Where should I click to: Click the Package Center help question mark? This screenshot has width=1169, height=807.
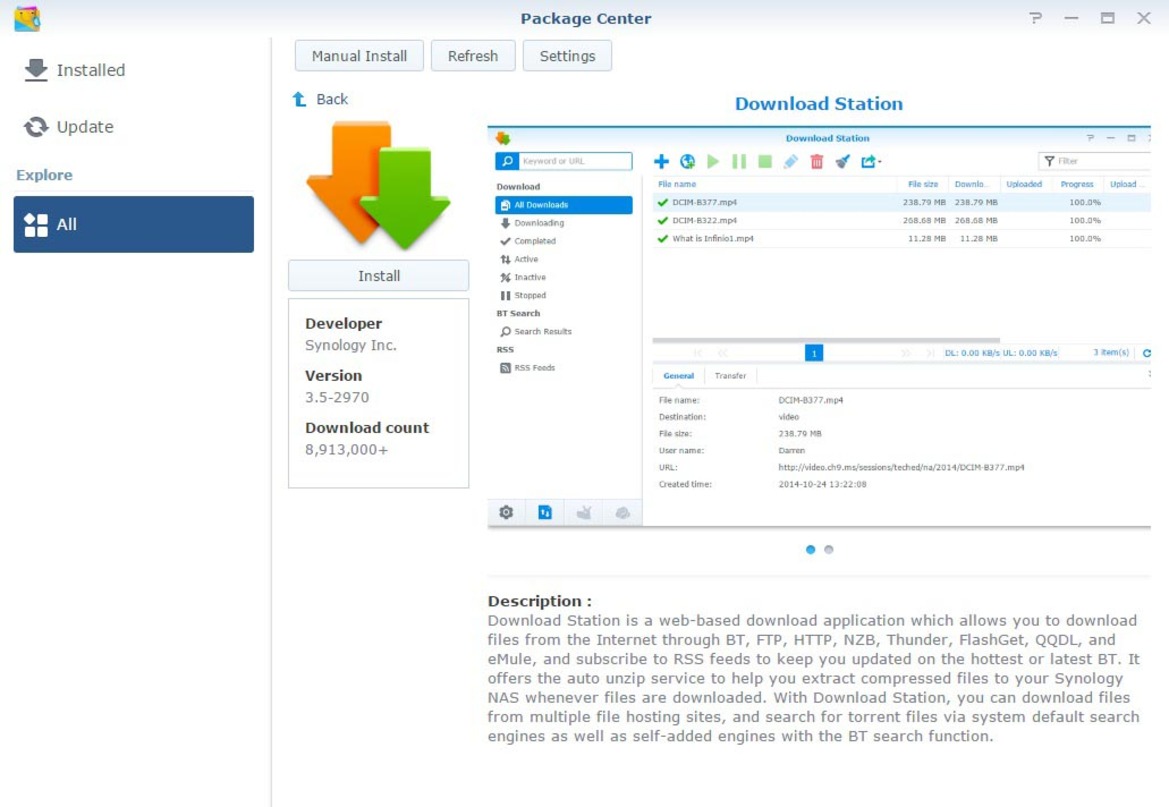(1035, 18)
